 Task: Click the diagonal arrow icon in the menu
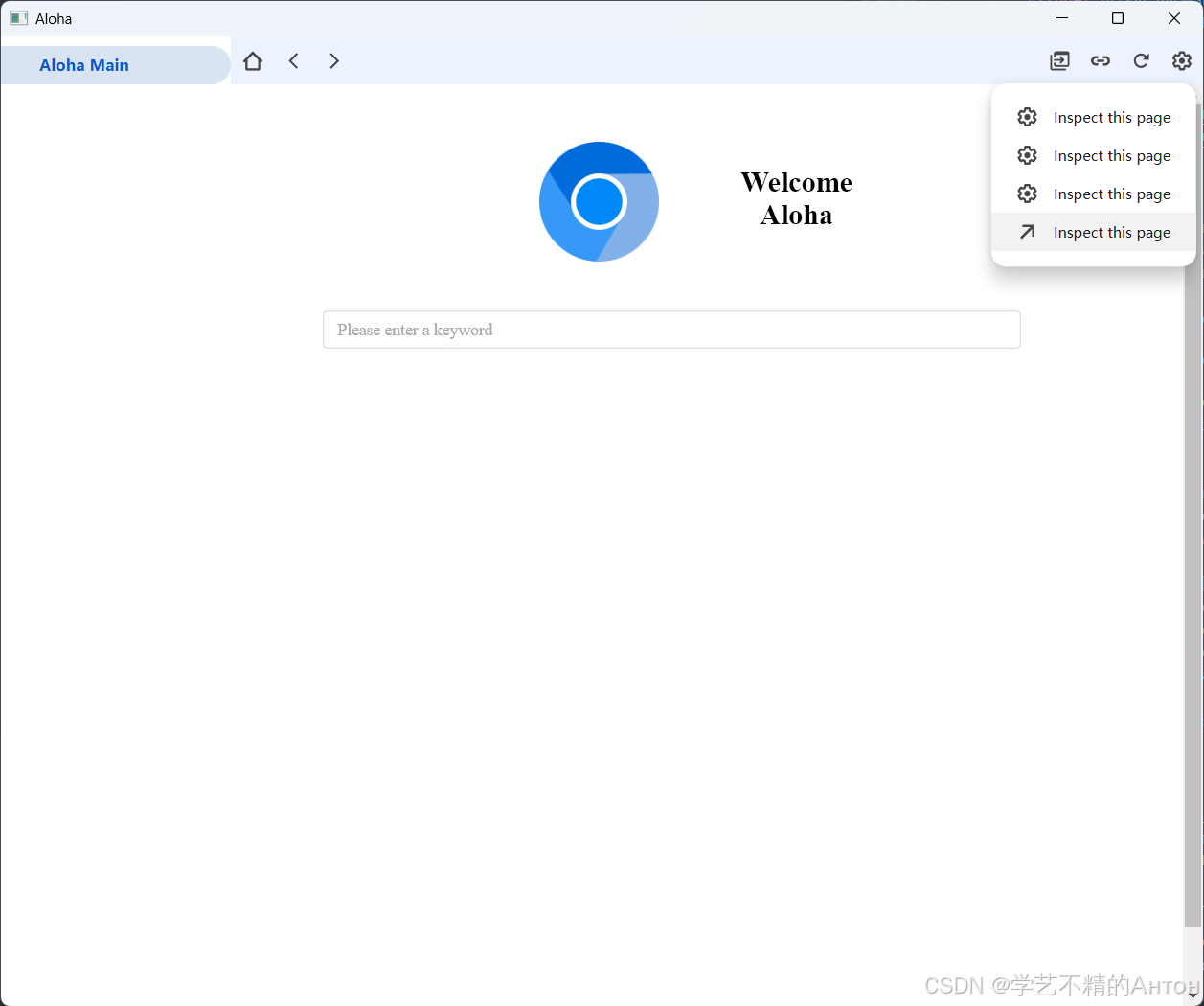coord(1027,232)
